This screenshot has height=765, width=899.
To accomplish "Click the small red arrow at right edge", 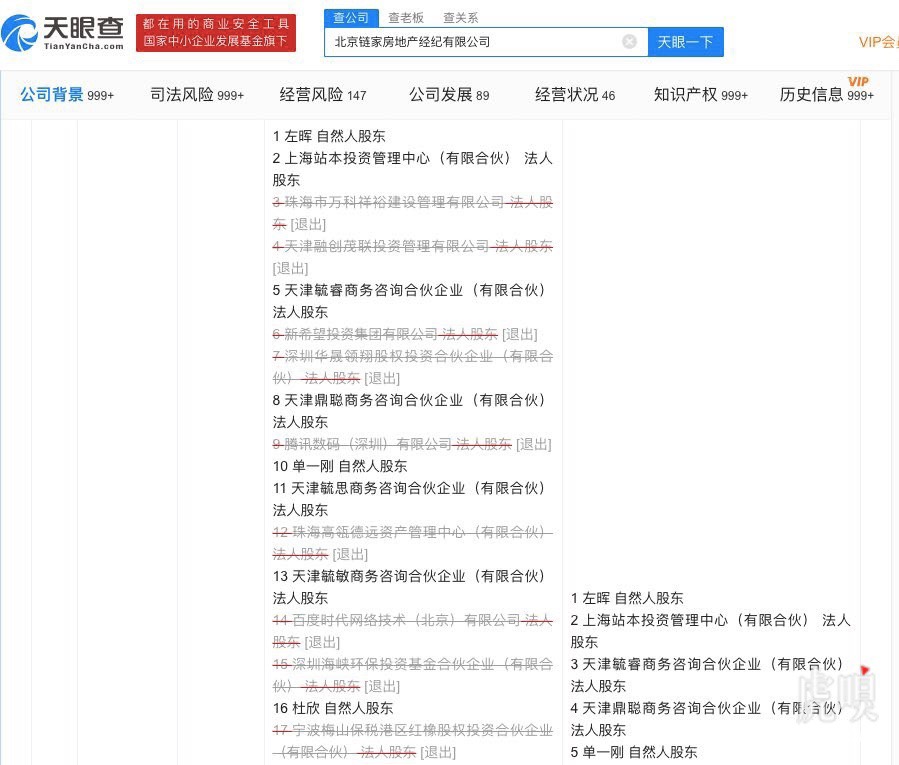I will (x=864, y=670).
